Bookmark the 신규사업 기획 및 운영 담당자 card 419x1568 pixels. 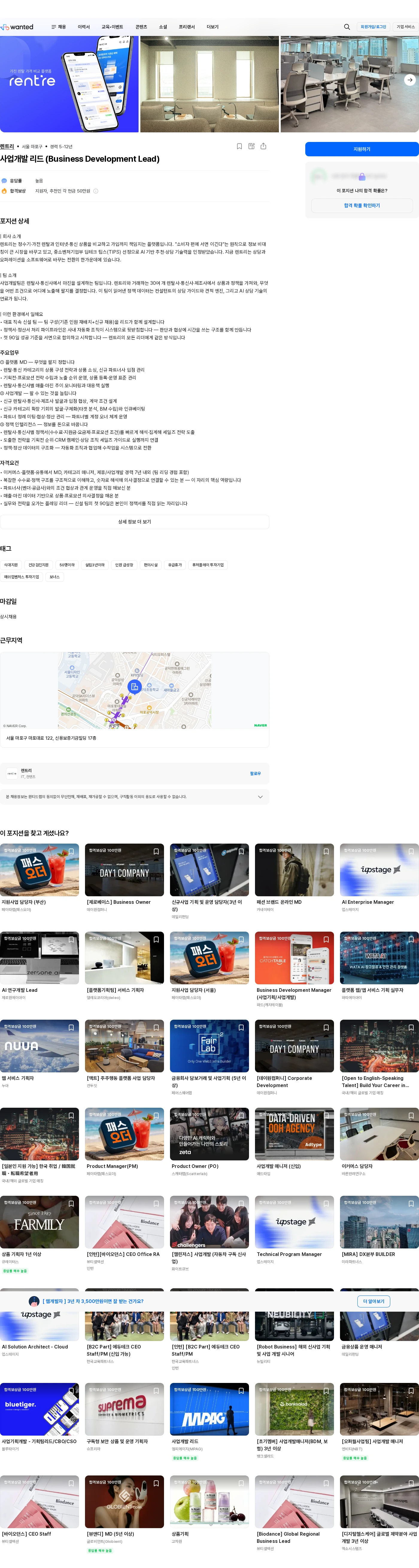tap(242, 852)
